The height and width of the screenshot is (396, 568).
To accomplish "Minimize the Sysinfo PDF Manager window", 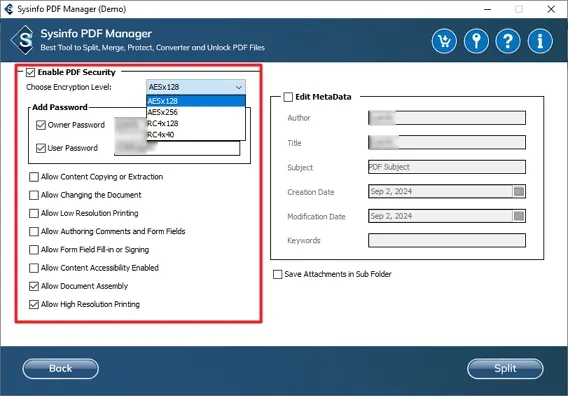I will click(x=488, y=9).
